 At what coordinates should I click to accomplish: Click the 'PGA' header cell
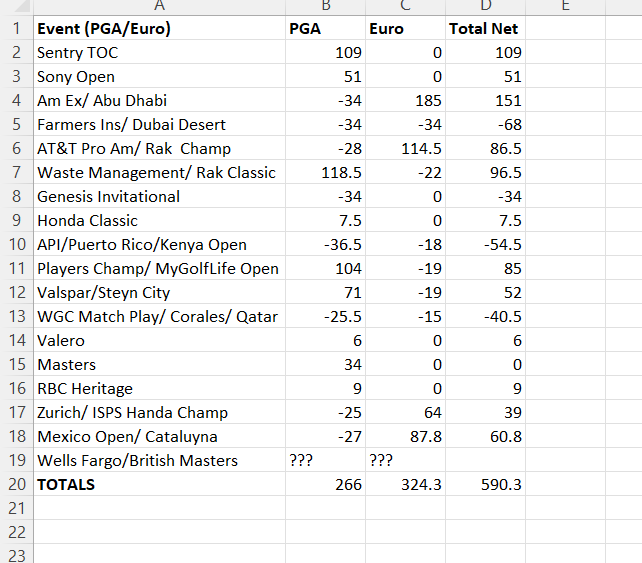click(326, 28)
